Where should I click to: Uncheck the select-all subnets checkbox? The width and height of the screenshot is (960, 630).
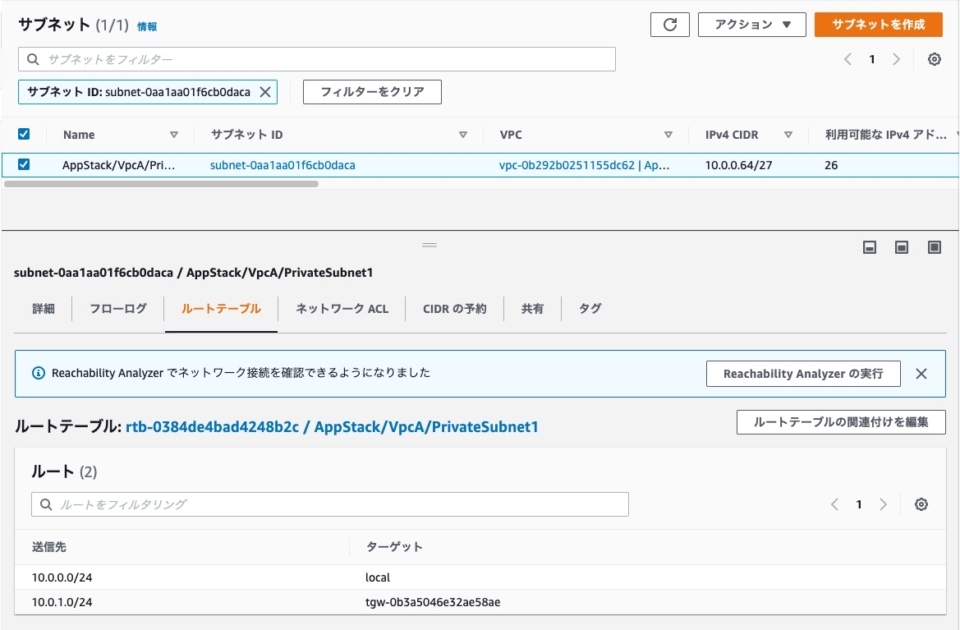(x=21, y=135)
